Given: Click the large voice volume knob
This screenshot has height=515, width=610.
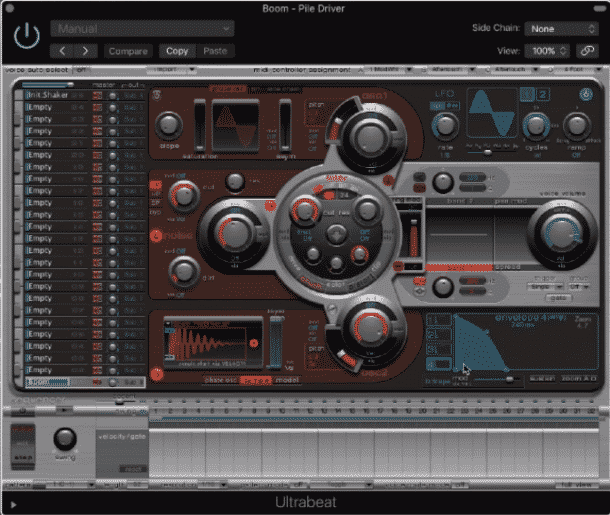Looking at the screenshot, I should [561, 234].
